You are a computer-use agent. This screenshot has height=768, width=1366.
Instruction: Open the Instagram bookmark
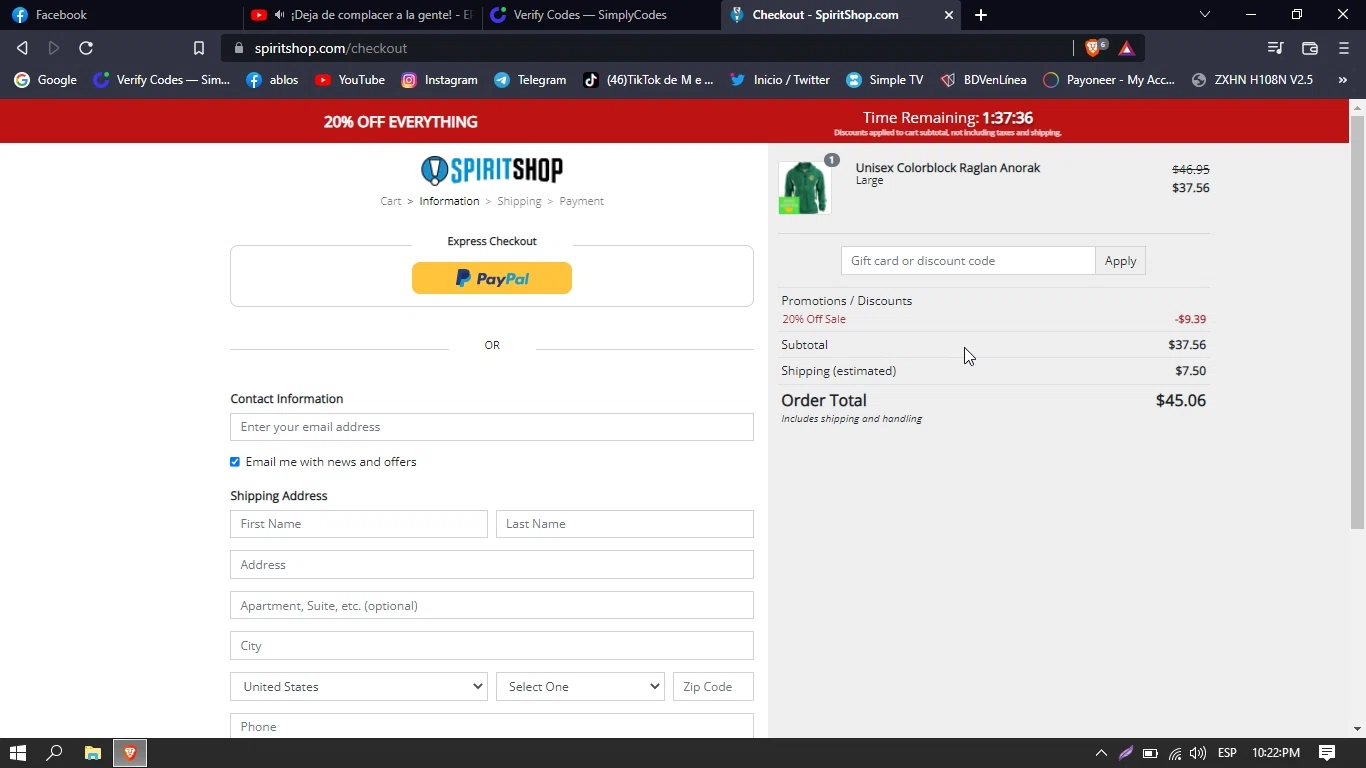point(439,80)
